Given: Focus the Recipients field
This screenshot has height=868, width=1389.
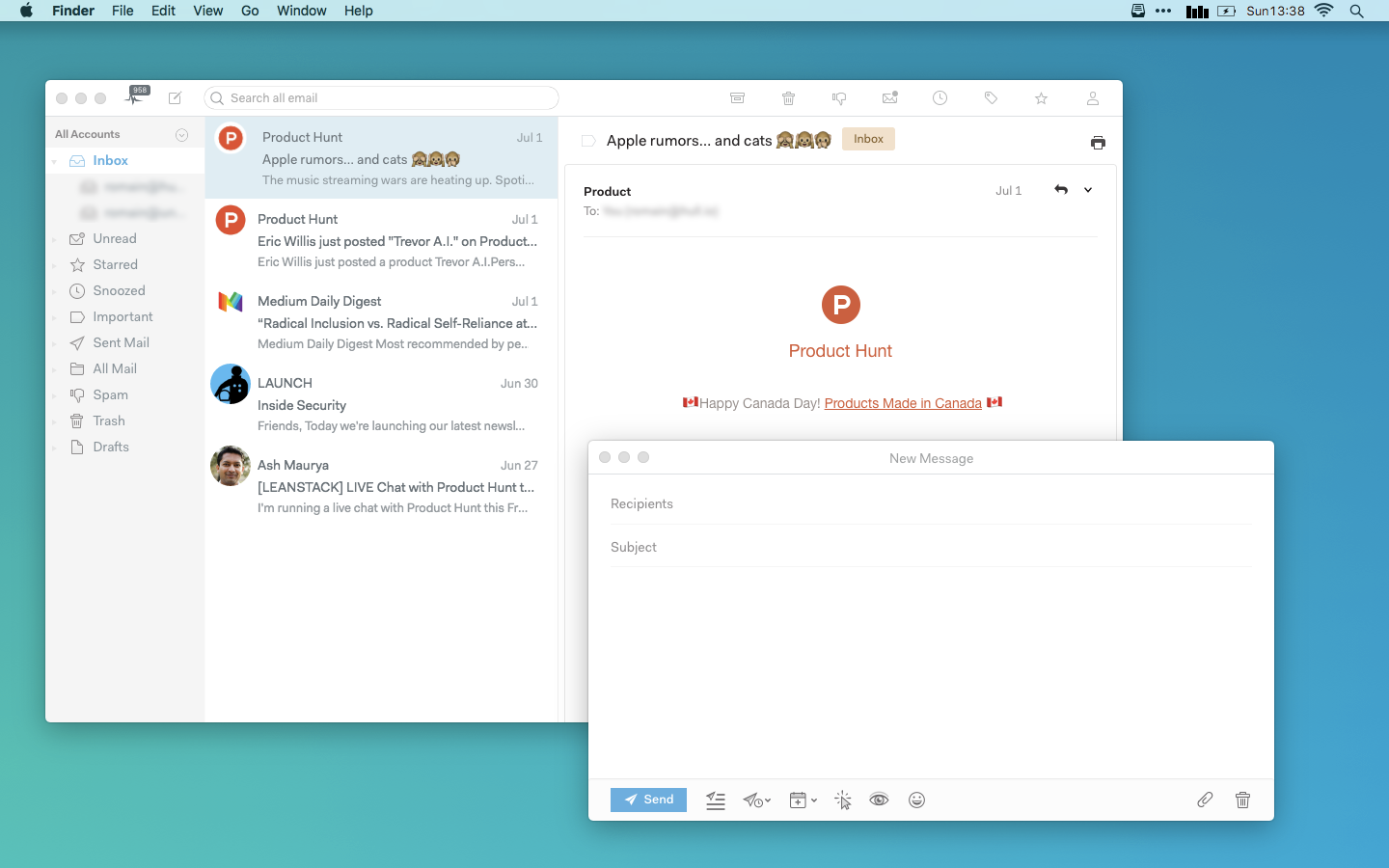Looking at the screenshot, I should click(x=931, y=503).
